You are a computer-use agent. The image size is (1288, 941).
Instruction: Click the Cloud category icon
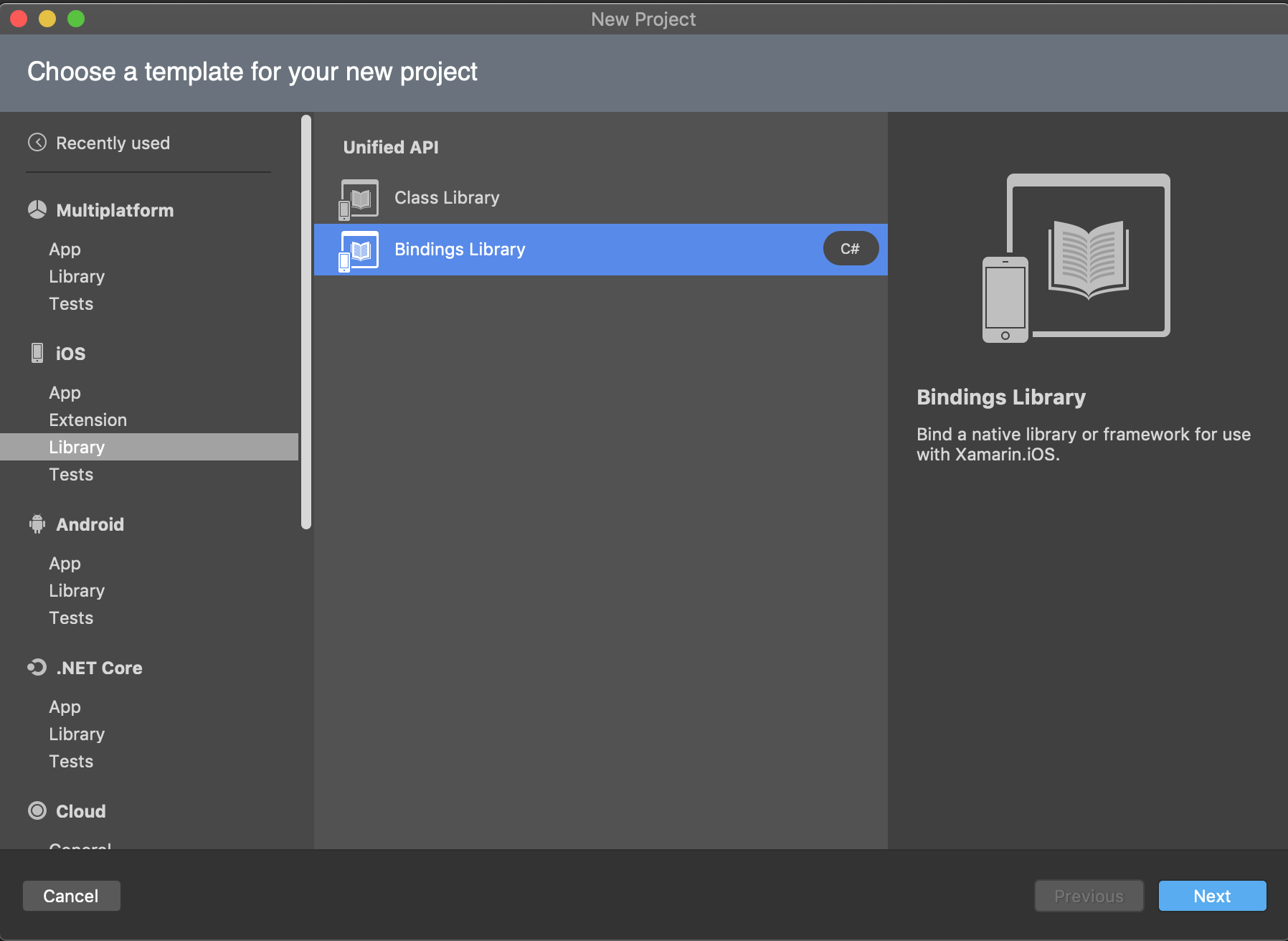(x=37, y=810)
